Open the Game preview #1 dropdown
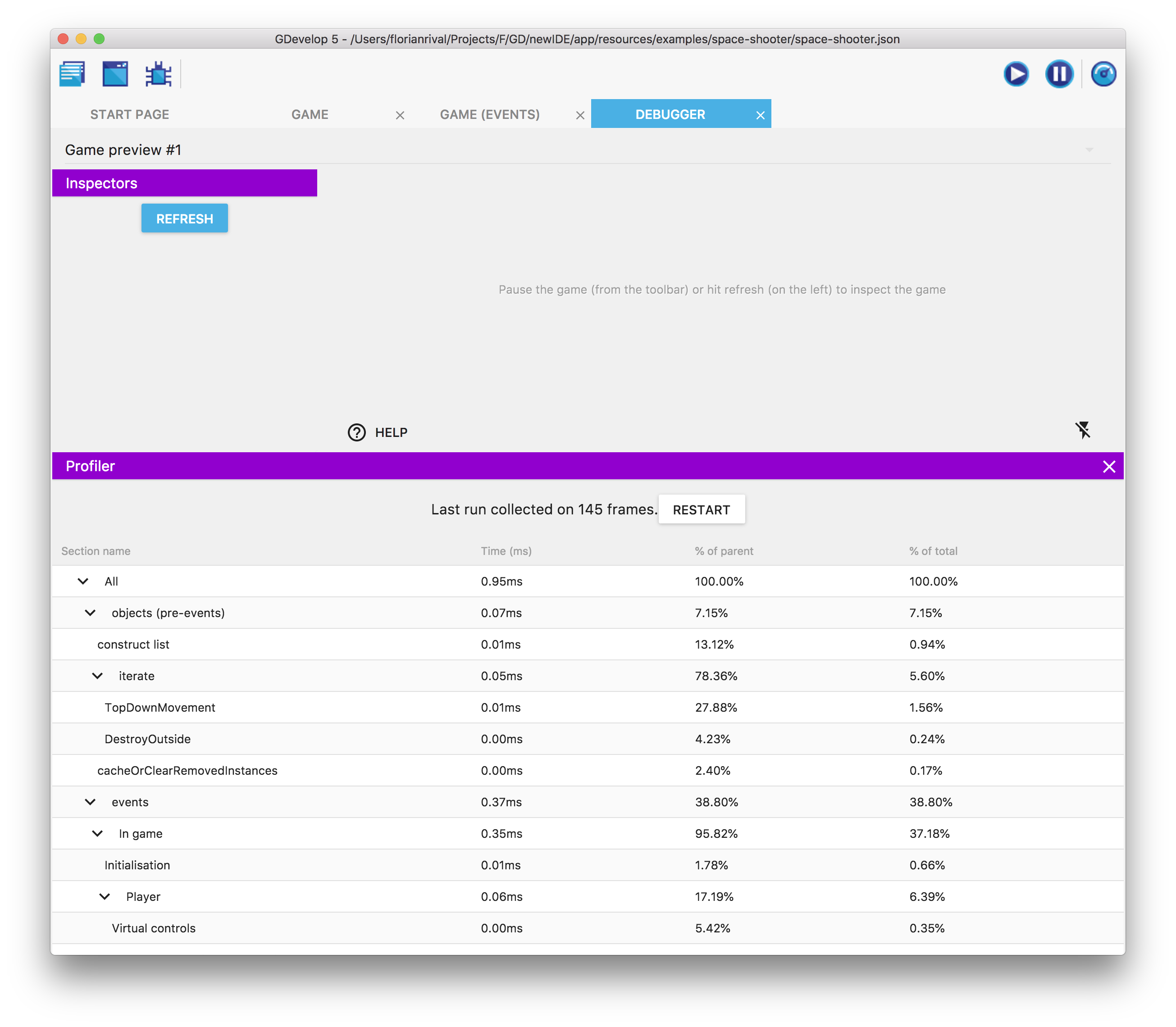1176x1027 pixels. pos(1089,150)
